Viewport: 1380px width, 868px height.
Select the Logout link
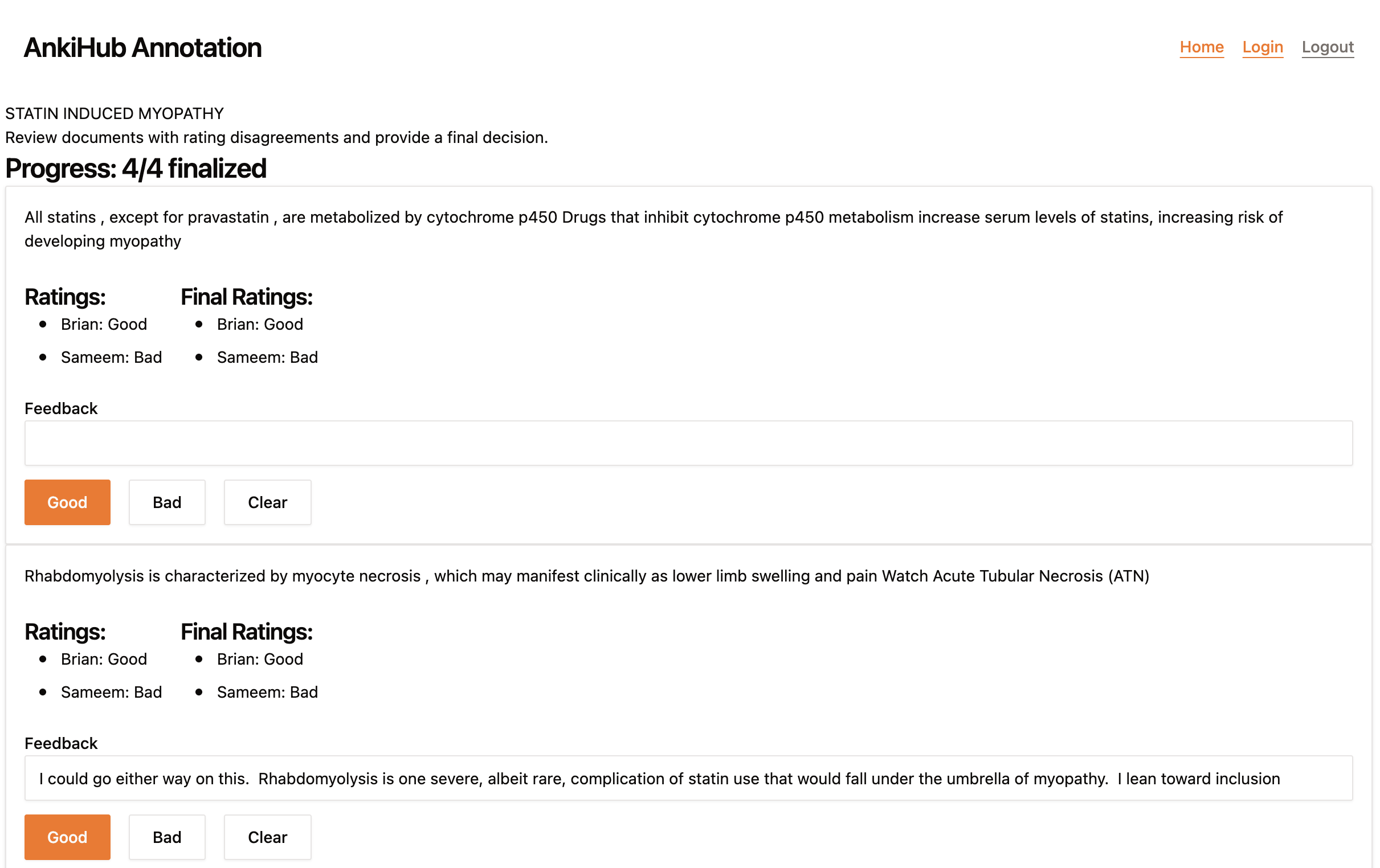pyautogui.click(x=1328, y=47)
